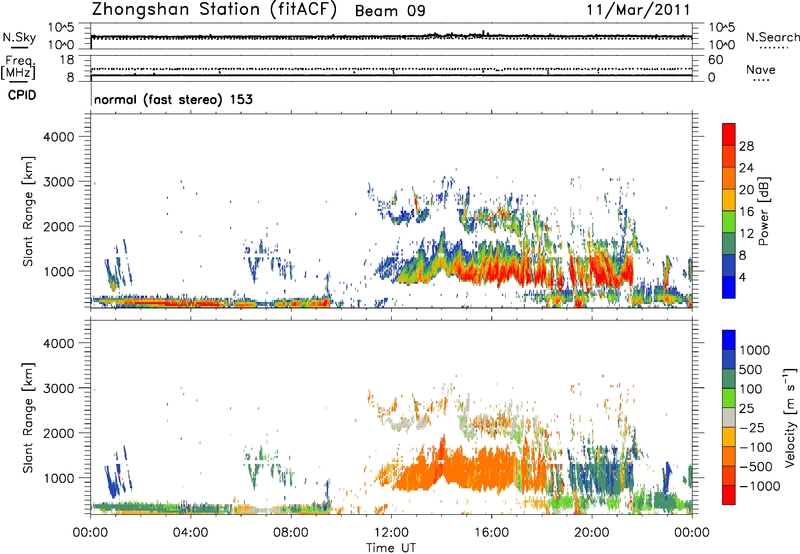Click 'Slant Range [km]' label of velocity panel
This screenshot has height=554, width=800.
28,418
